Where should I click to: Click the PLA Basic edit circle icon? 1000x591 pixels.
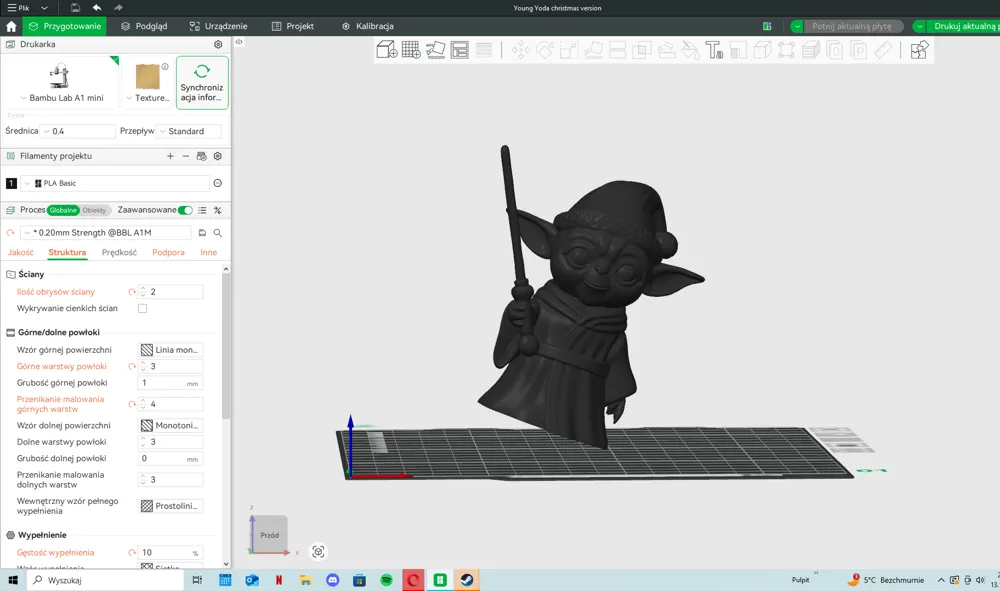point(217,183)
